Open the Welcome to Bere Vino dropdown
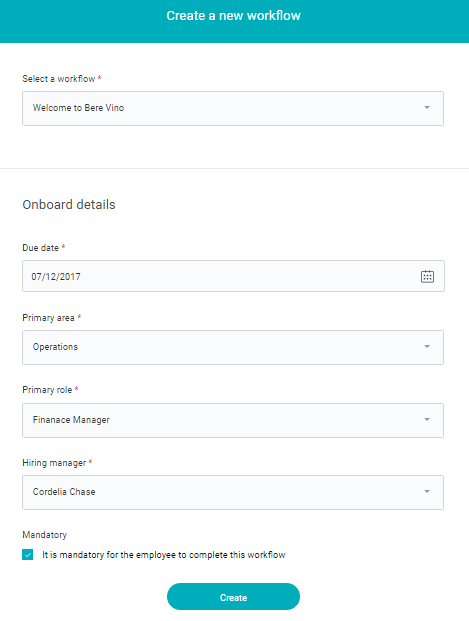This screenshot has width=469, height=621. tap(233, 109)
